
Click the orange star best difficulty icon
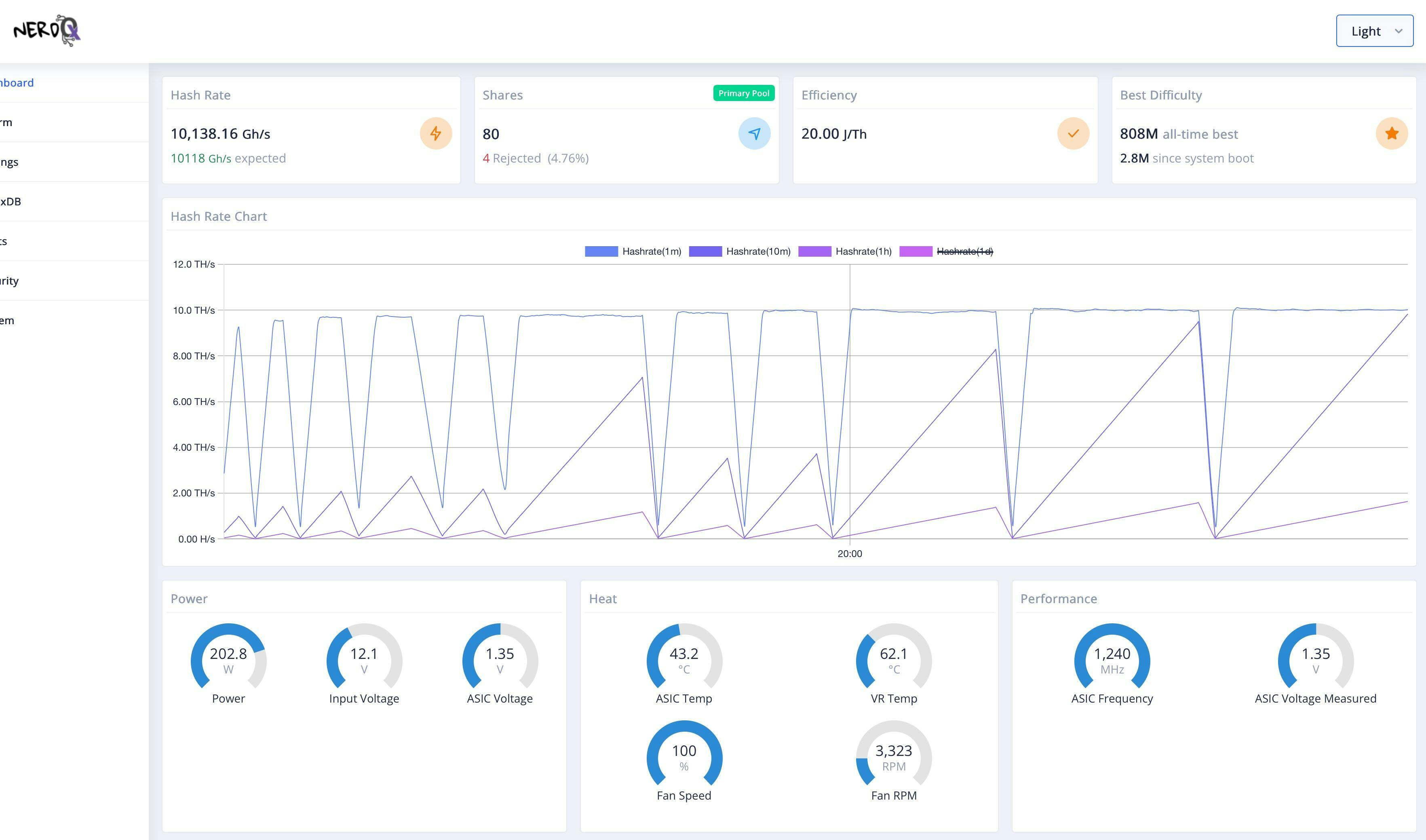(x=1392, y=133)
